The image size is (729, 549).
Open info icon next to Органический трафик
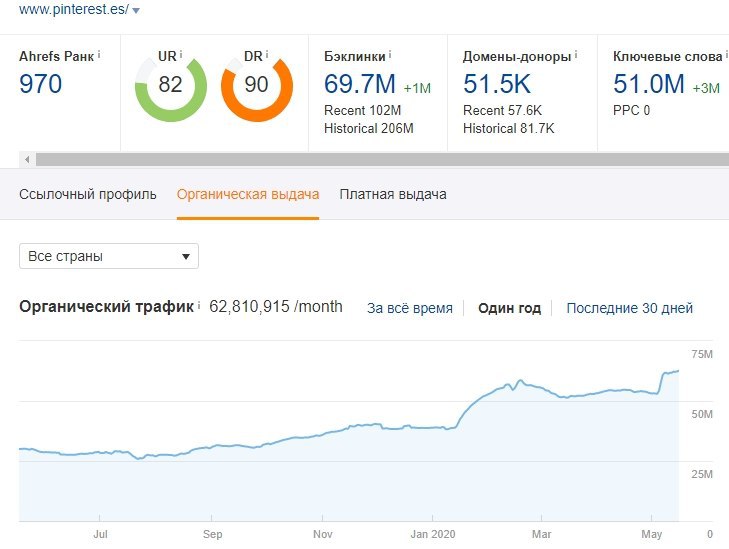tap(199, 305)
